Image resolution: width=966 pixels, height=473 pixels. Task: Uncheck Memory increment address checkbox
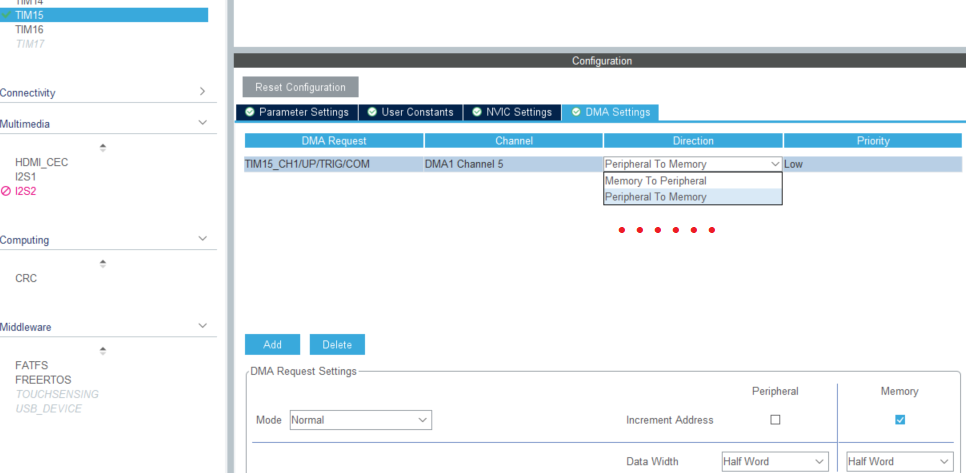point(900,420)
